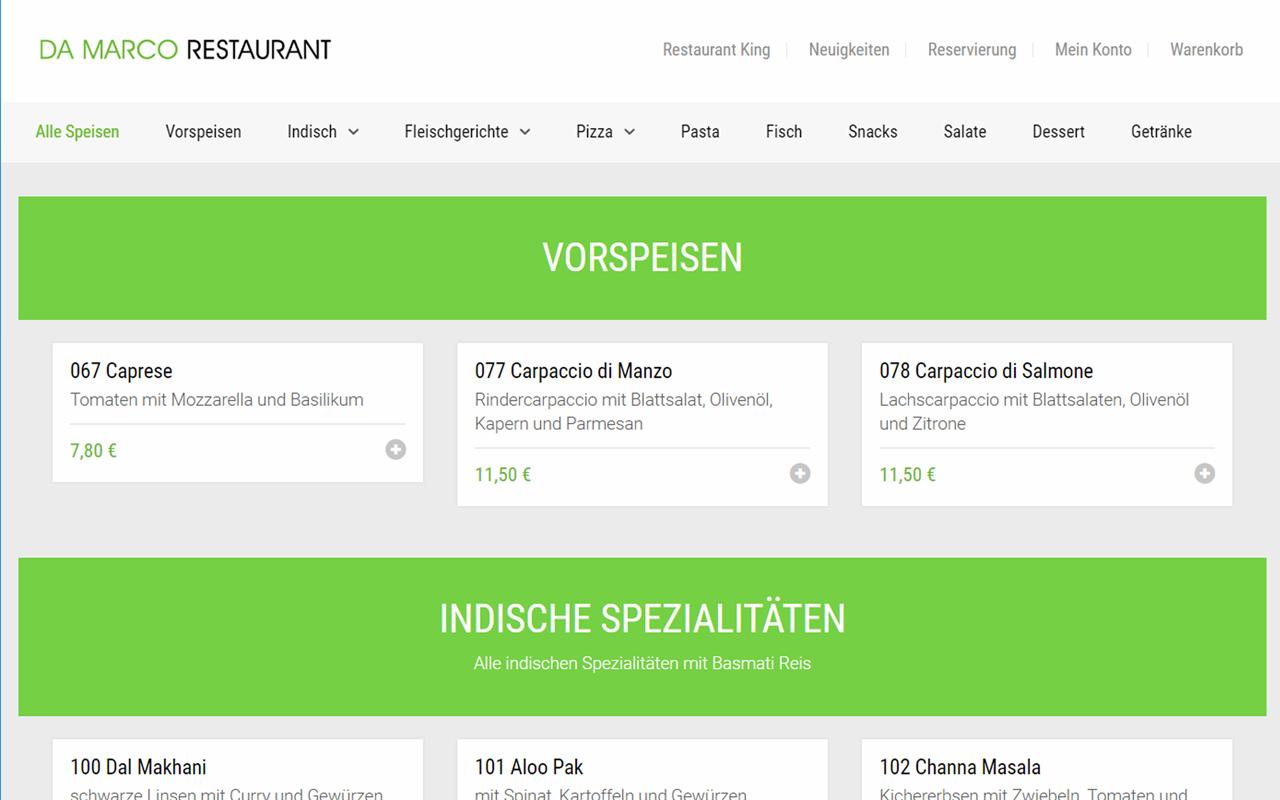
Task: Go to the Neuigkeiten page
Action: pyautogui.click(x=849, y=49)
